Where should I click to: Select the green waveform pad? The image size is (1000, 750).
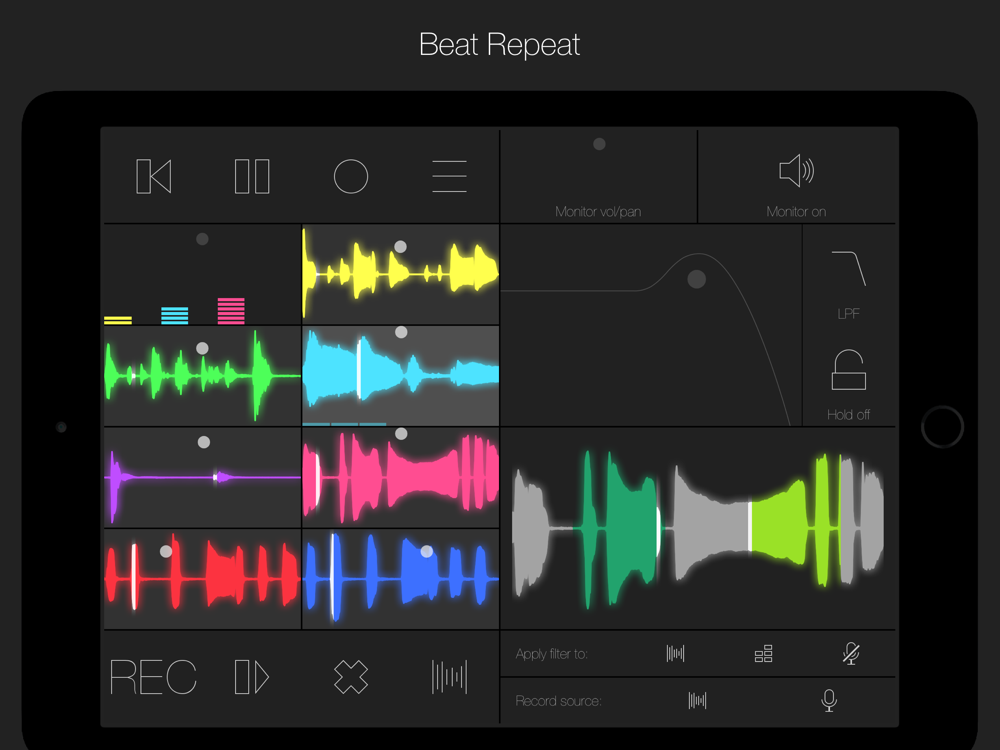(x=202, y=376)
